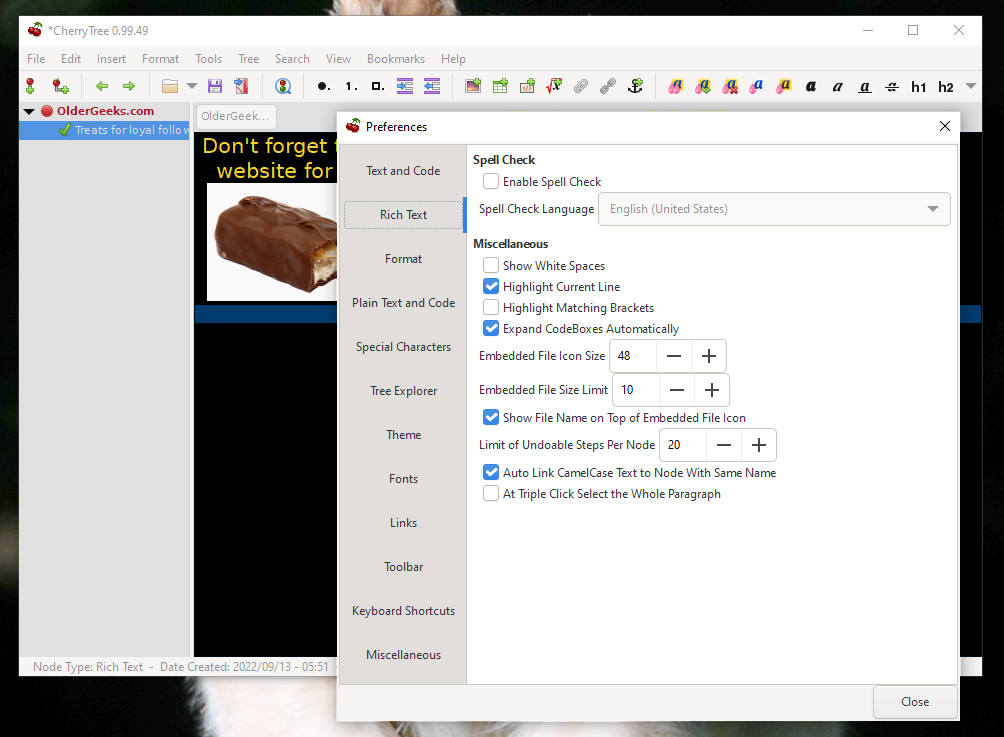Screen dimensions: 1004x737
Task: Open the File menu
Action: 36,59
